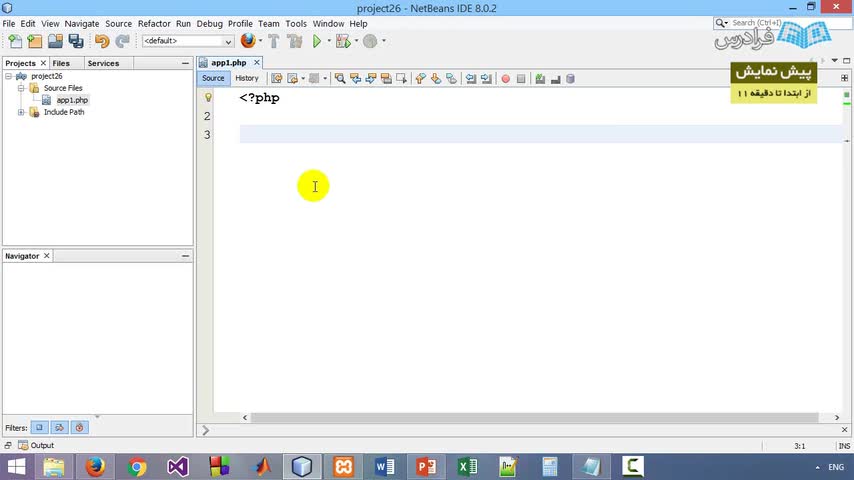The height and width of the screenshot is (480, 854).
Task: Click Next Bookmark icon
Action: pyautogui.click(x=436, y=78)
